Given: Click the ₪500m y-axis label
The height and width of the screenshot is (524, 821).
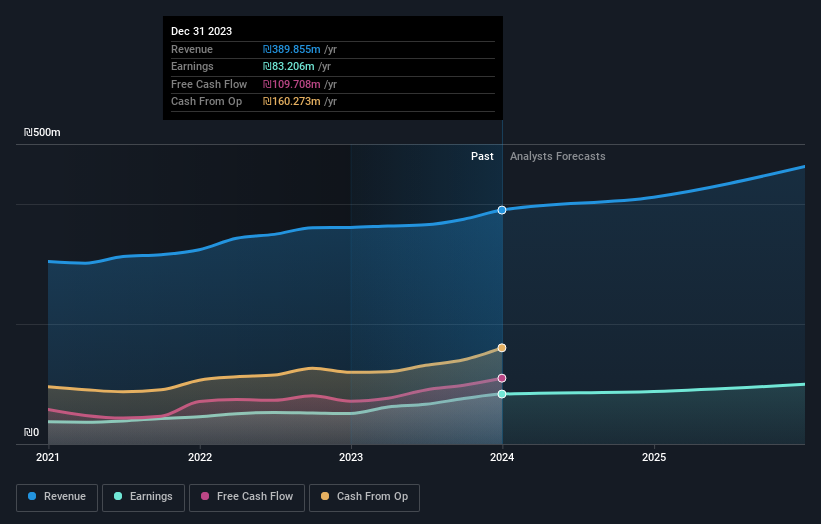Looking at the screenshot, I should tap(42, 132).
